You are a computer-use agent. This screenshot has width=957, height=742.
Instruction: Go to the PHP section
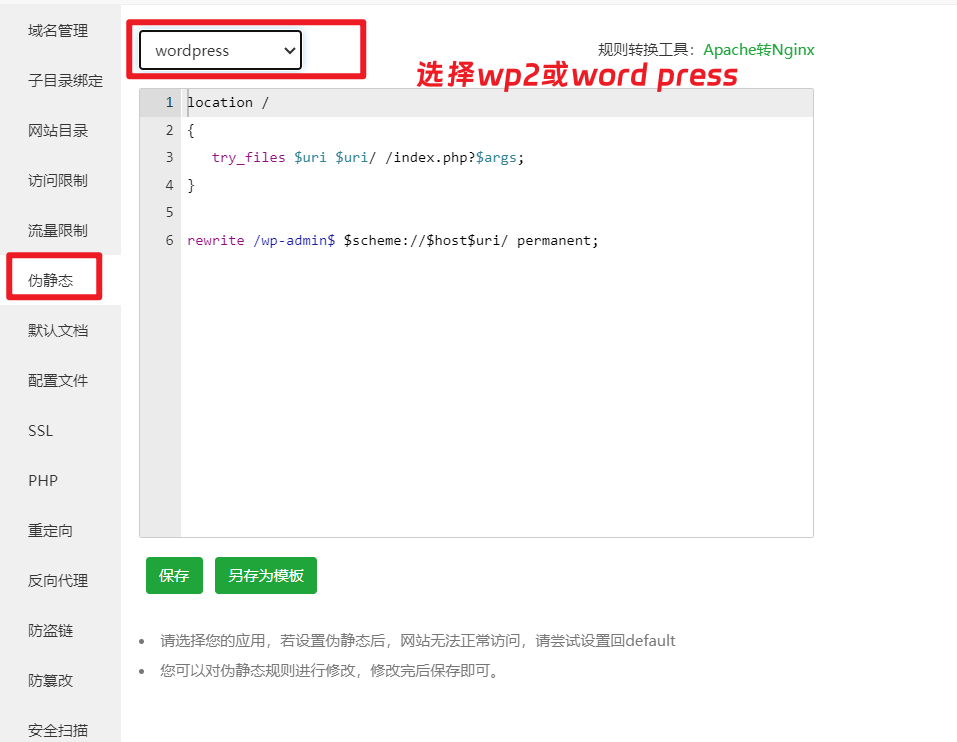43,481
